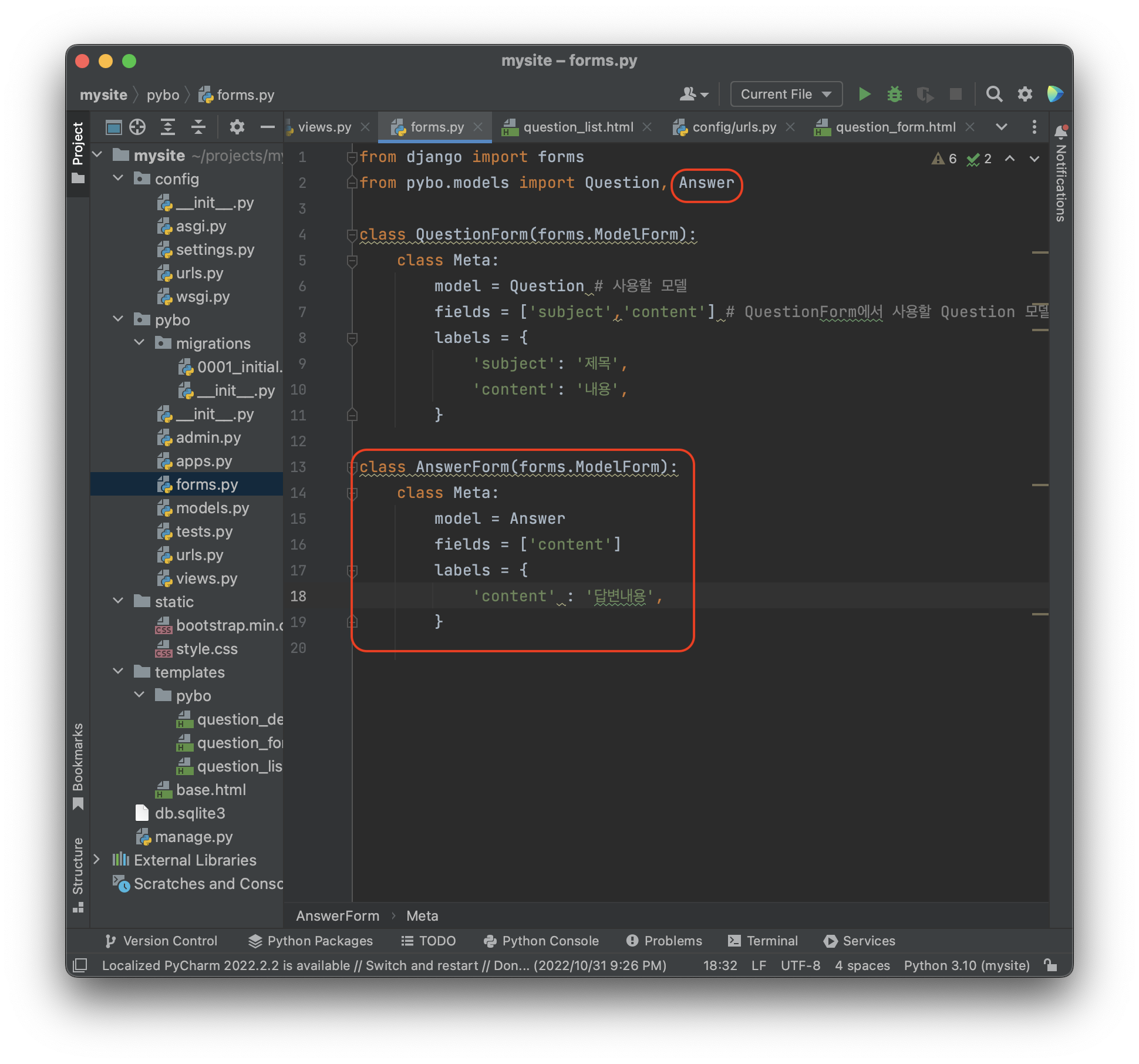Toggle read-only lock icon in status bar

(1050, 965)
